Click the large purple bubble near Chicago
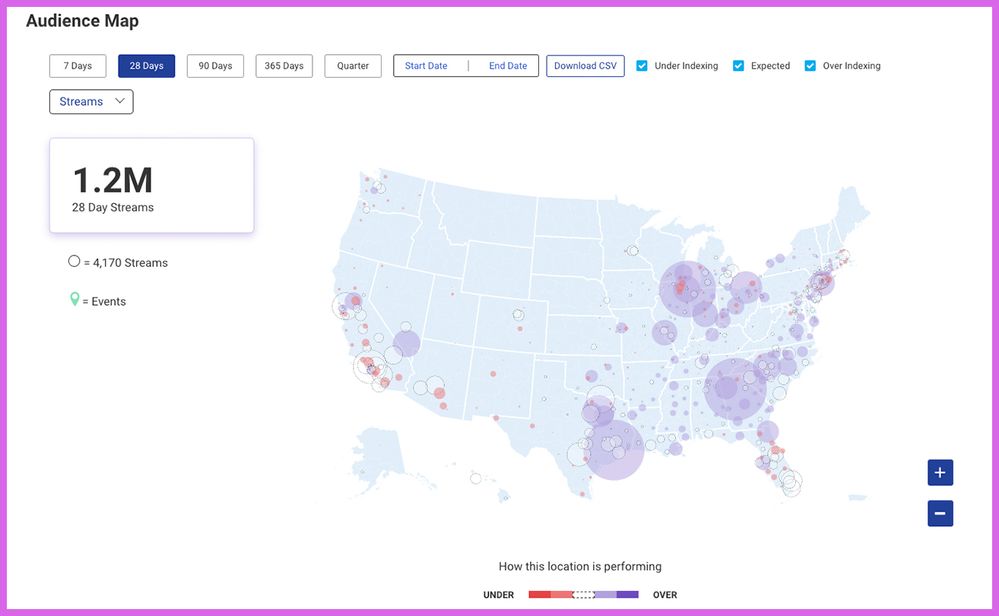999x616 pixels. tap(688, 289)
